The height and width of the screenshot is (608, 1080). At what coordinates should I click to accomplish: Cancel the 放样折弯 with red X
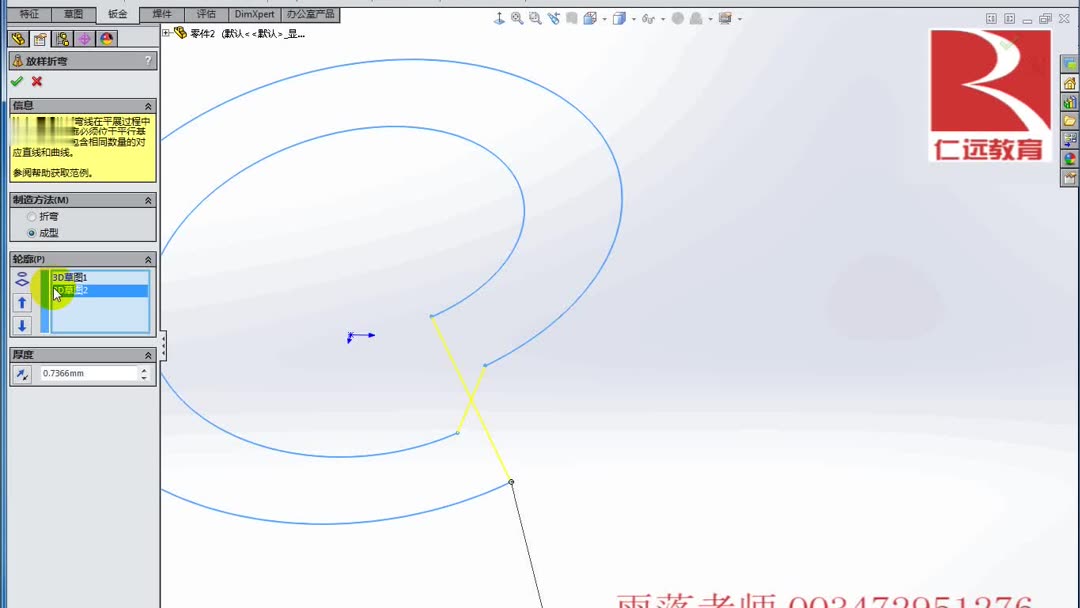pyautogui.click(x=37, y=80)
